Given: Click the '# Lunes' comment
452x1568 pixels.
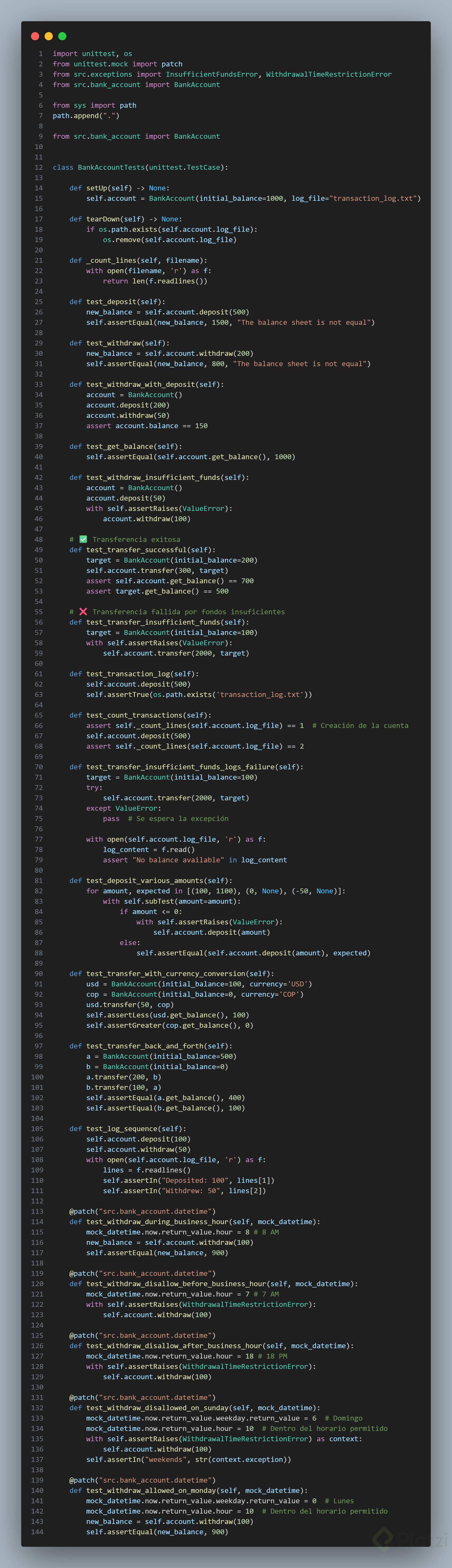Looking at the screenshot, I should 339,1501.
